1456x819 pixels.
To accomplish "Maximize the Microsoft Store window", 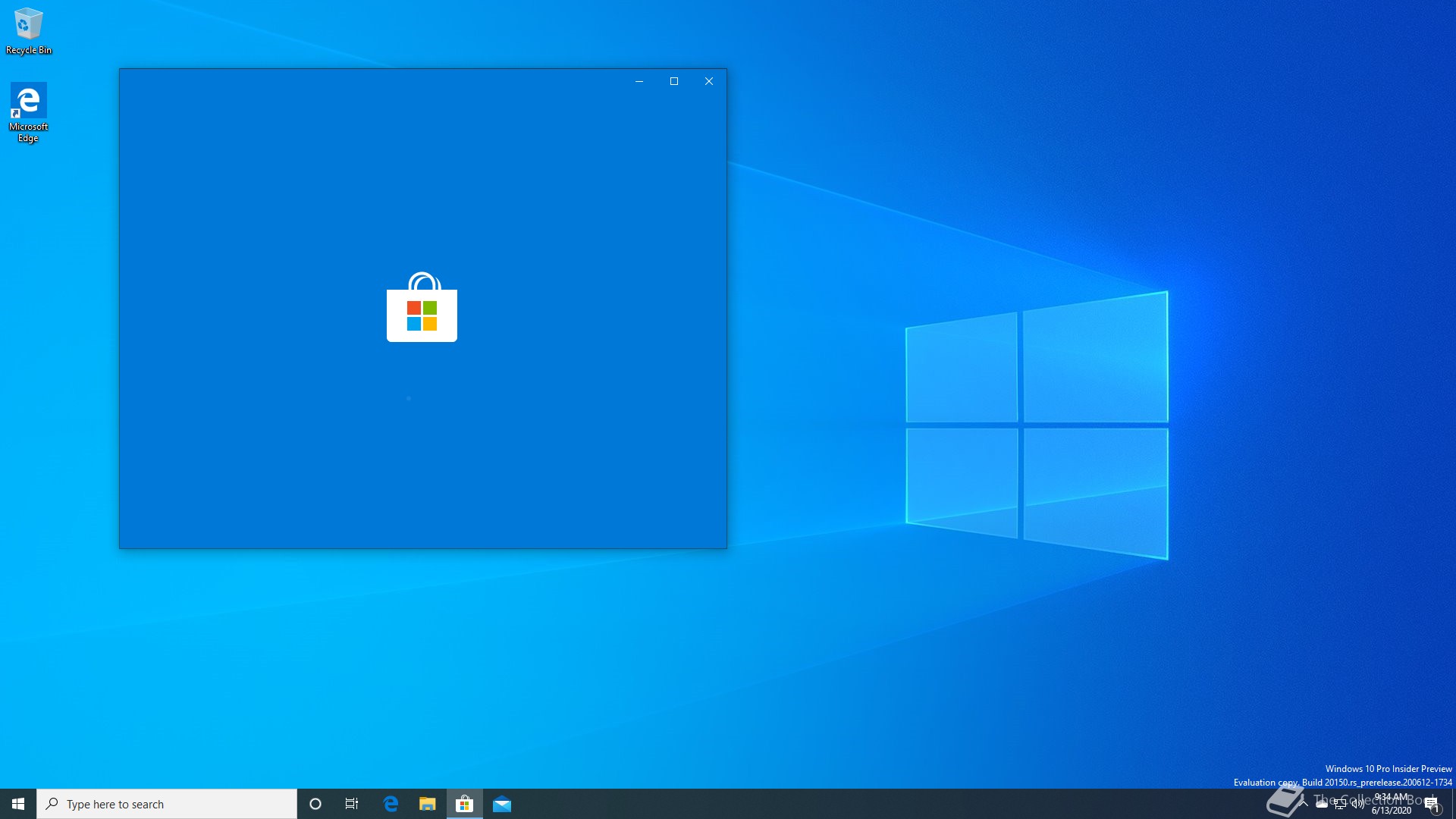I will coord(674,81).
